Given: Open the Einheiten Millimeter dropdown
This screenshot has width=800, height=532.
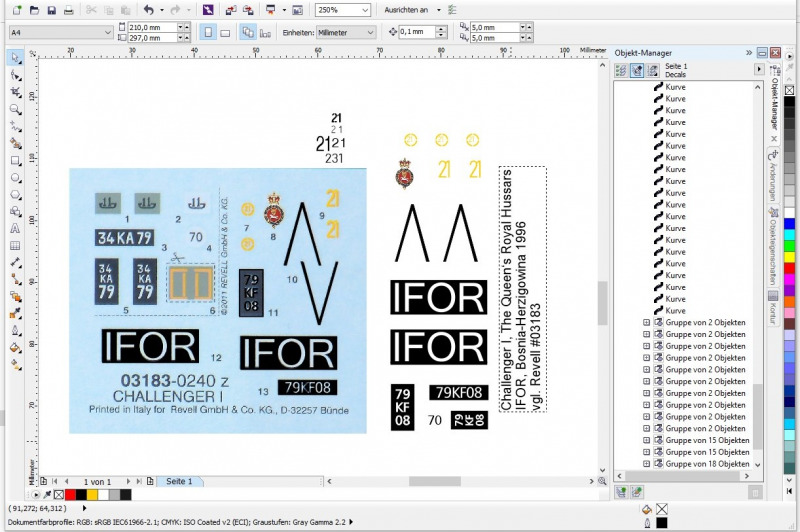Looking at the screenshot, I should pyautogui.click(x=370, y=32).
